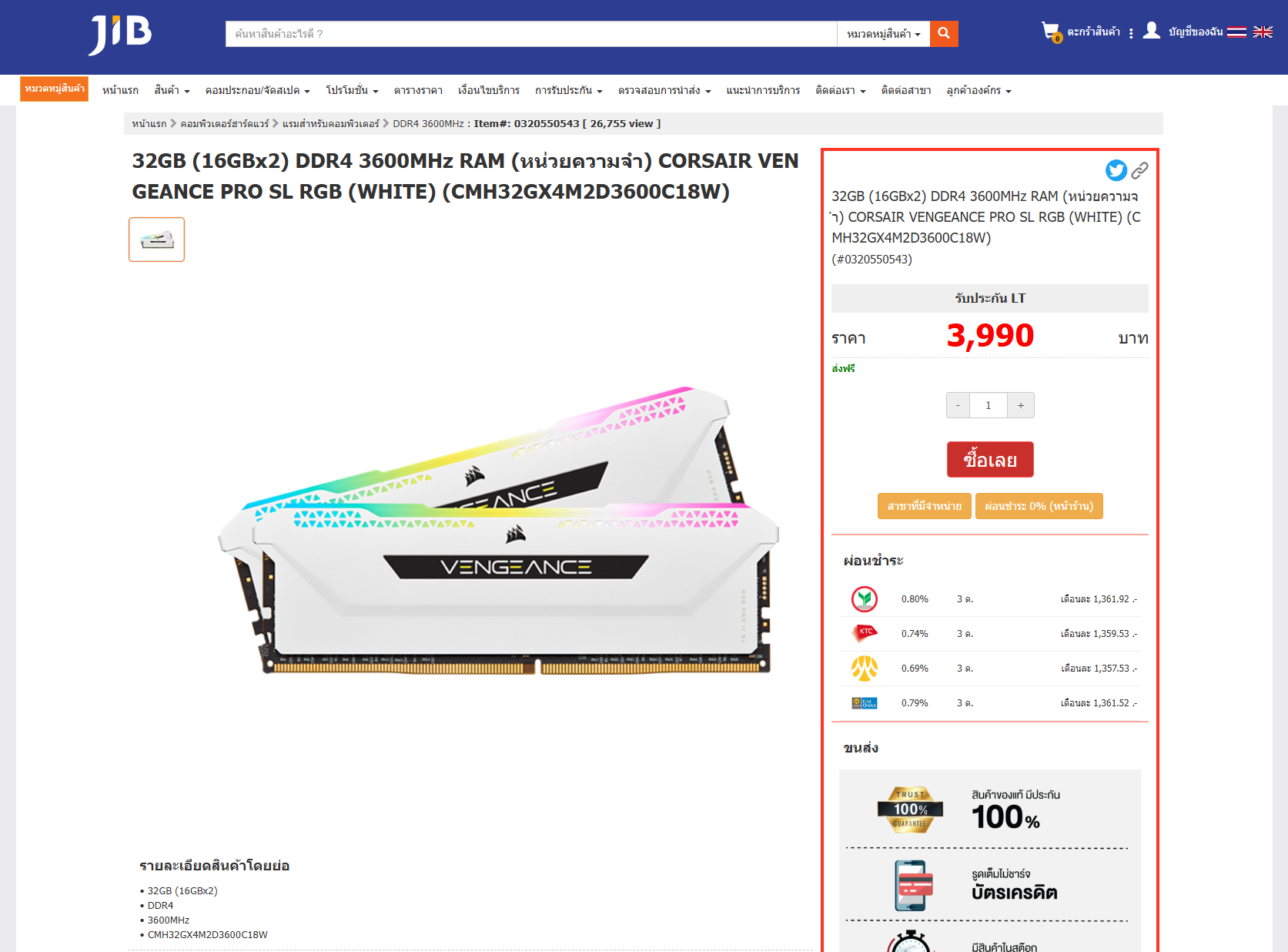Click the orange search magnifier button
This screenshot has width=1288, height=952.
tap(944, 34)
